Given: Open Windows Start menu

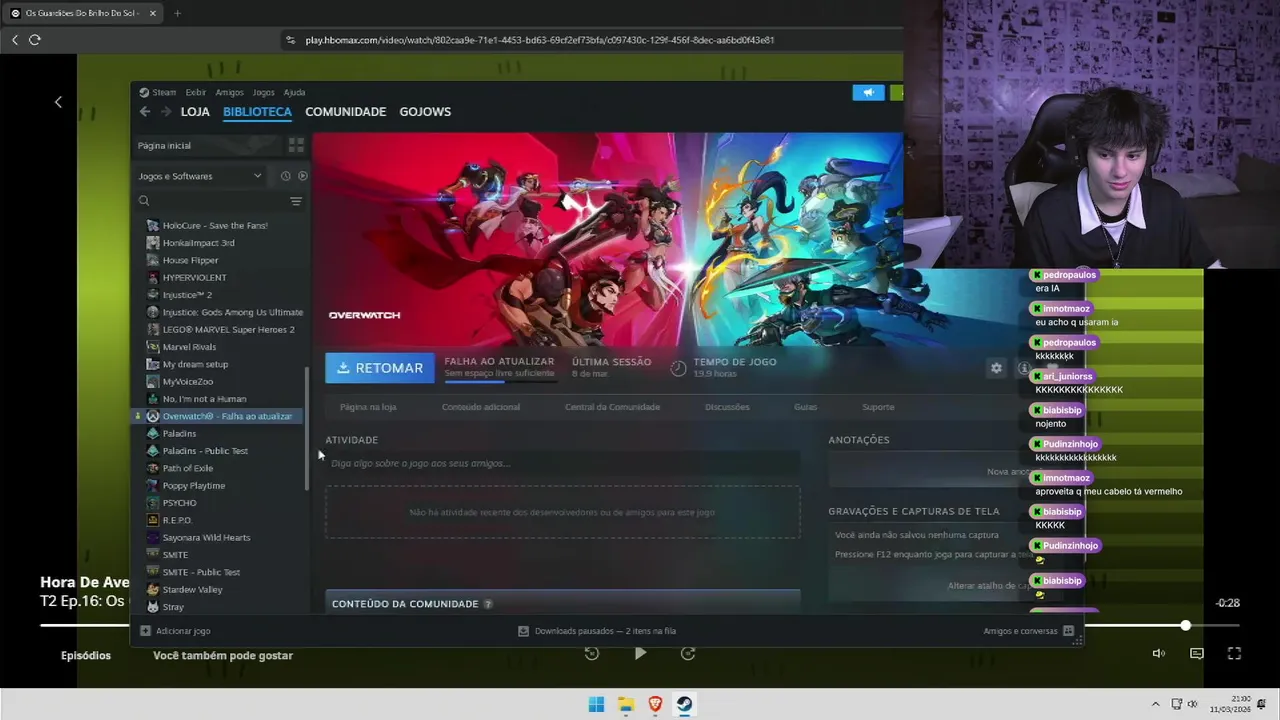Looking at the screenshot, I should coord(596,704).
